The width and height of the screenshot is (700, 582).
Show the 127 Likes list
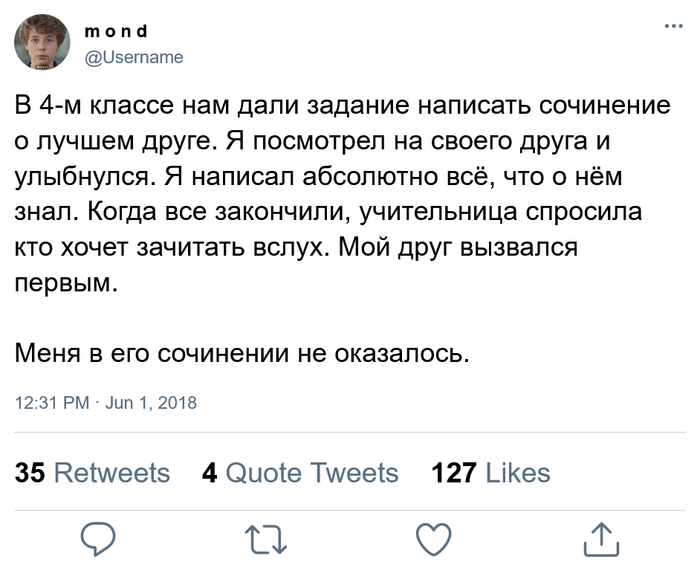pos(490,472)
